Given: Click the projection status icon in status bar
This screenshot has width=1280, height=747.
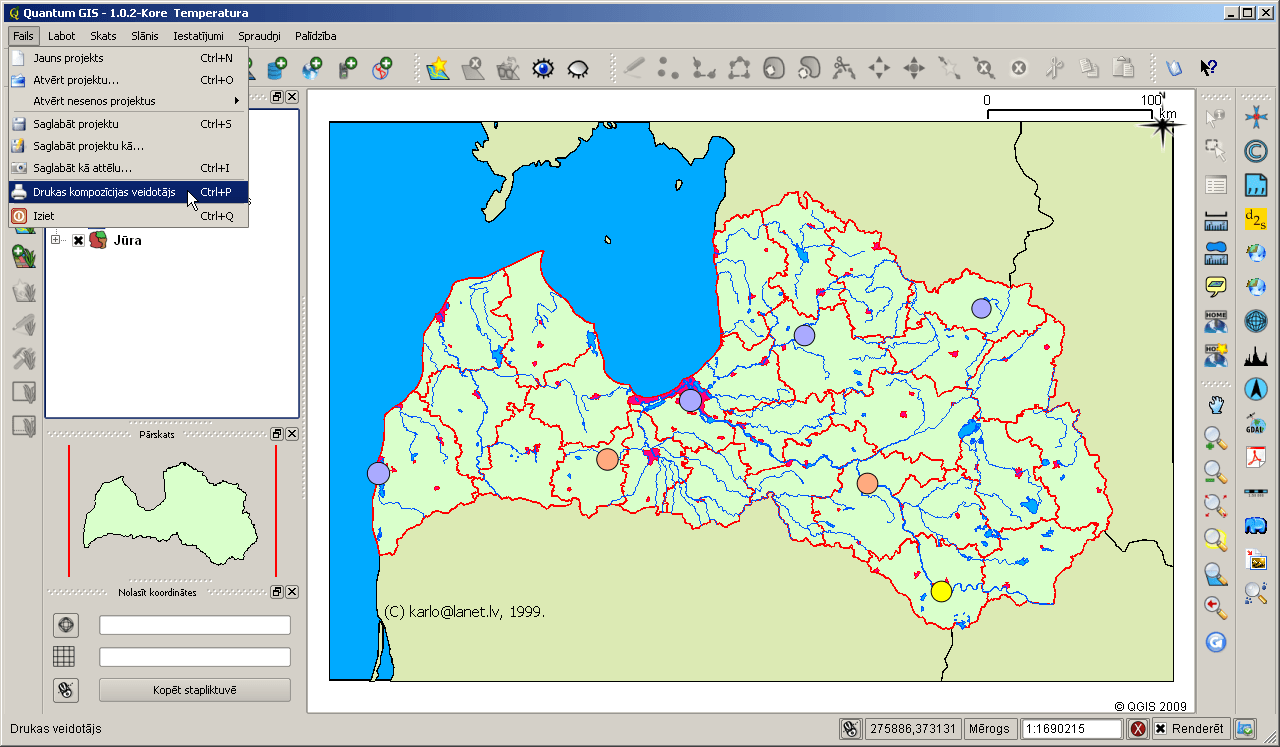Looking at the screenshot, I should [x=1245, y=729].
